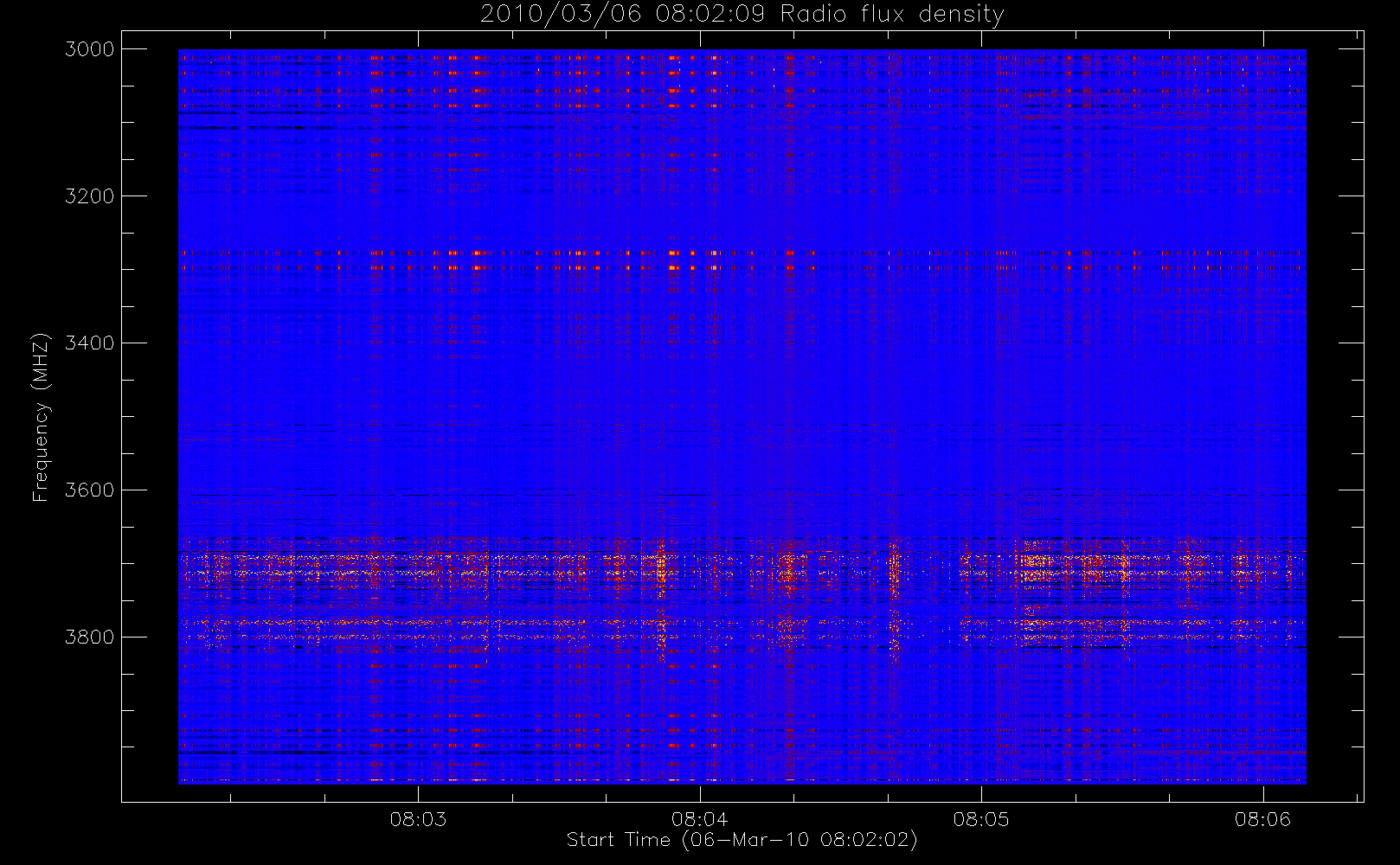Click the 3800 frequency tick label
The image size is (1400, 865).
click(x=90, y=638)
